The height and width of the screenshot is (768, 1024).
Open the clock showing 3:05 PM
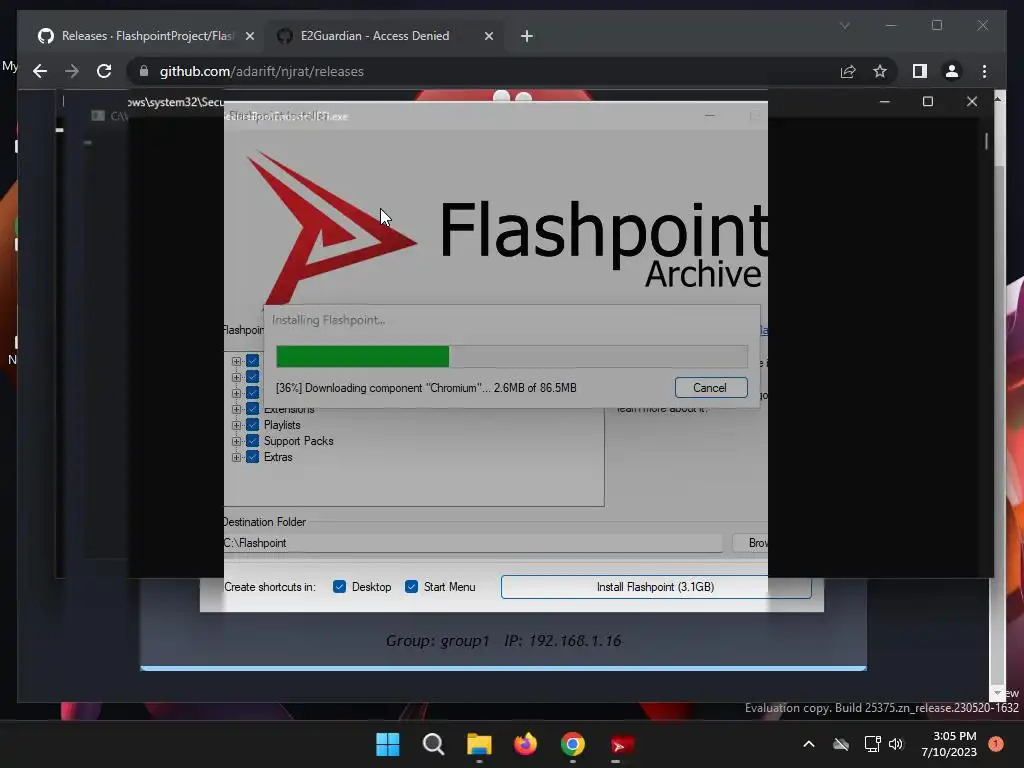pos(949,744)
